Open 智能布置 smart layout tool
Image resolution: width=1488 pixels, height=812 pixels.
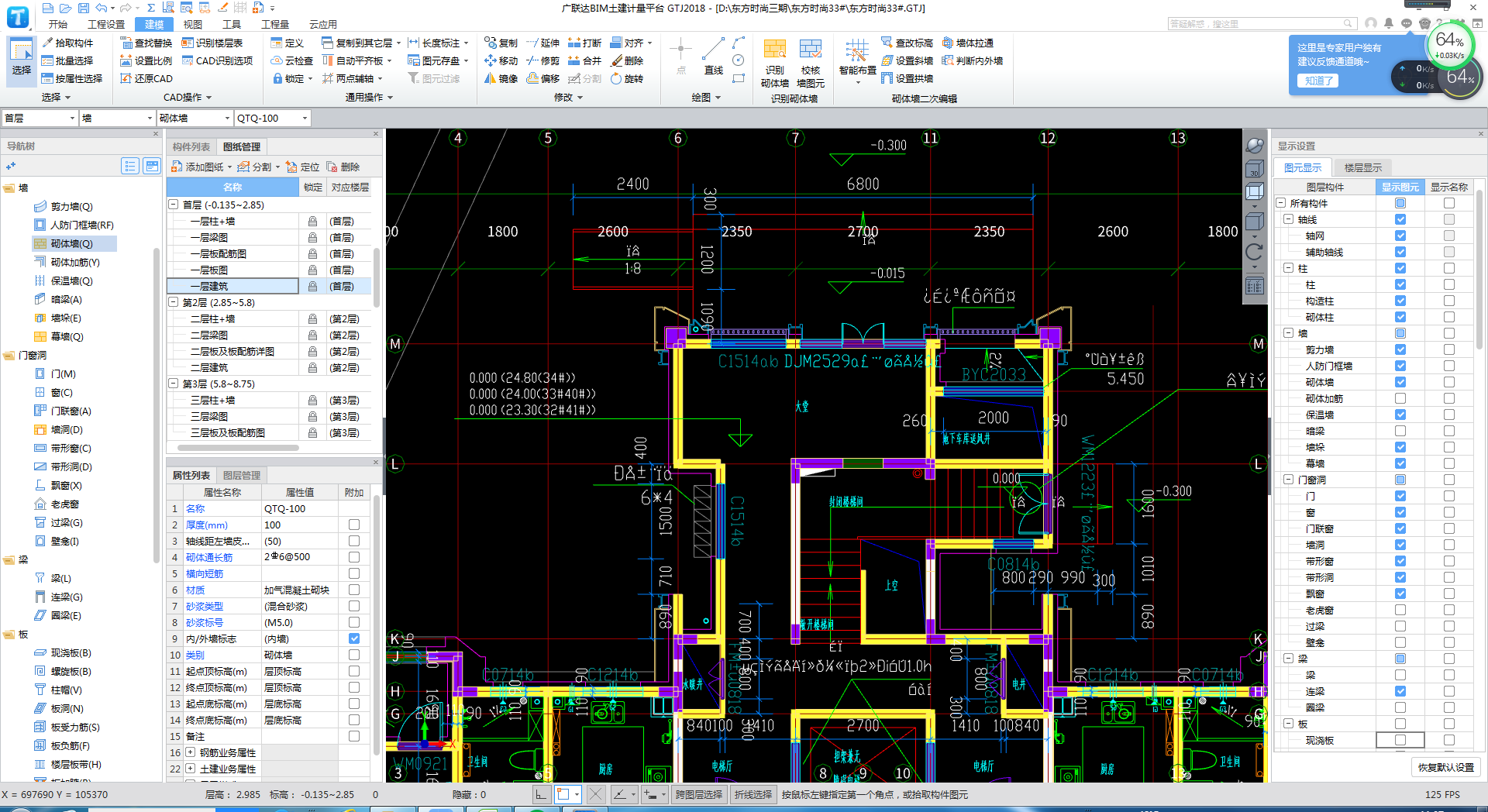(857, 62)
